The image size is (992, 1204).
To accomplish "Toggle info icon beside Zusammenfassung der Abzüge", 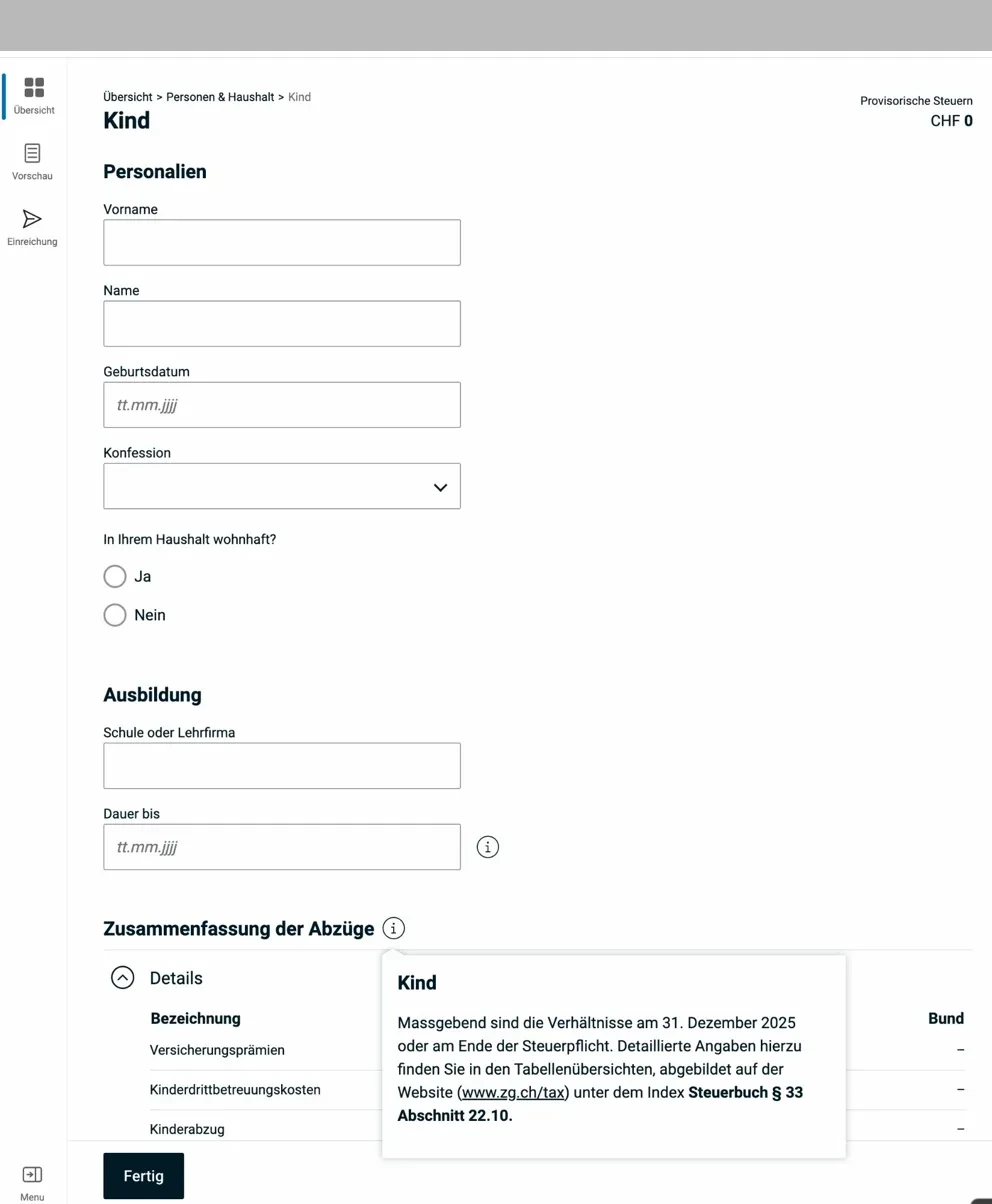I will coord(394,929).
